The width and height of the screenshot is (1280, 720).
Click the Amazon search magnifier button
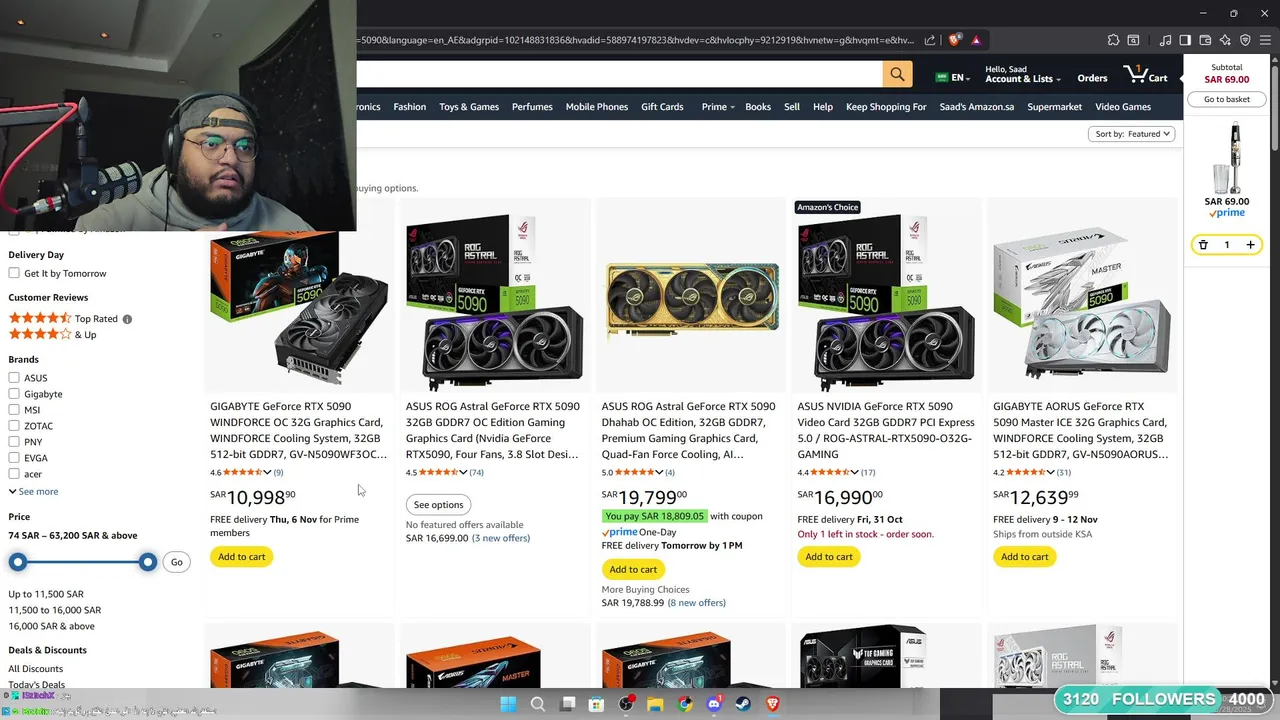(897, 74)
